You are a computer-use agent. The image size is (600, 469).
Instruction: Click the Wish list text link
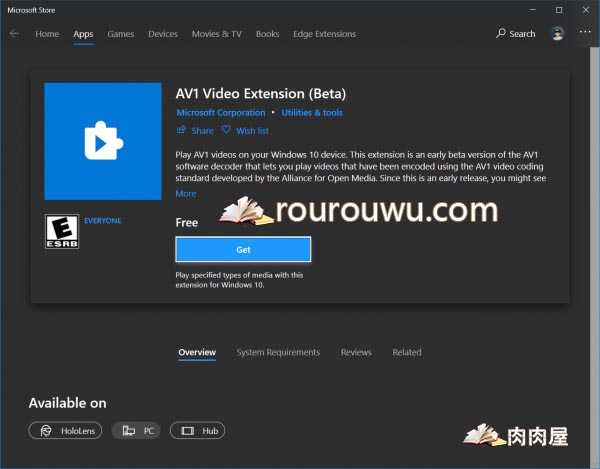tap(253, 131)
